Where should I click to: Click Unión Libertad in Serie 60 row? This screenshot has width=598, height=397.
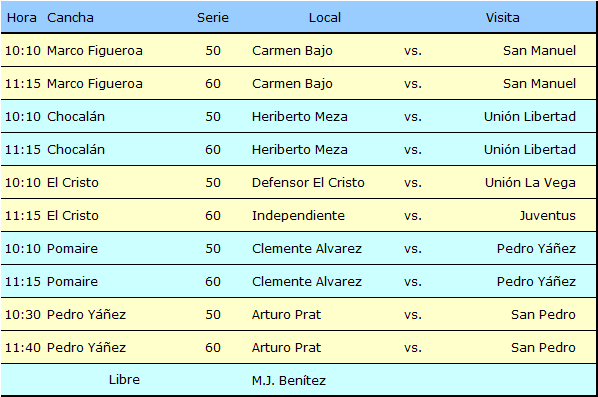[530, 149]
